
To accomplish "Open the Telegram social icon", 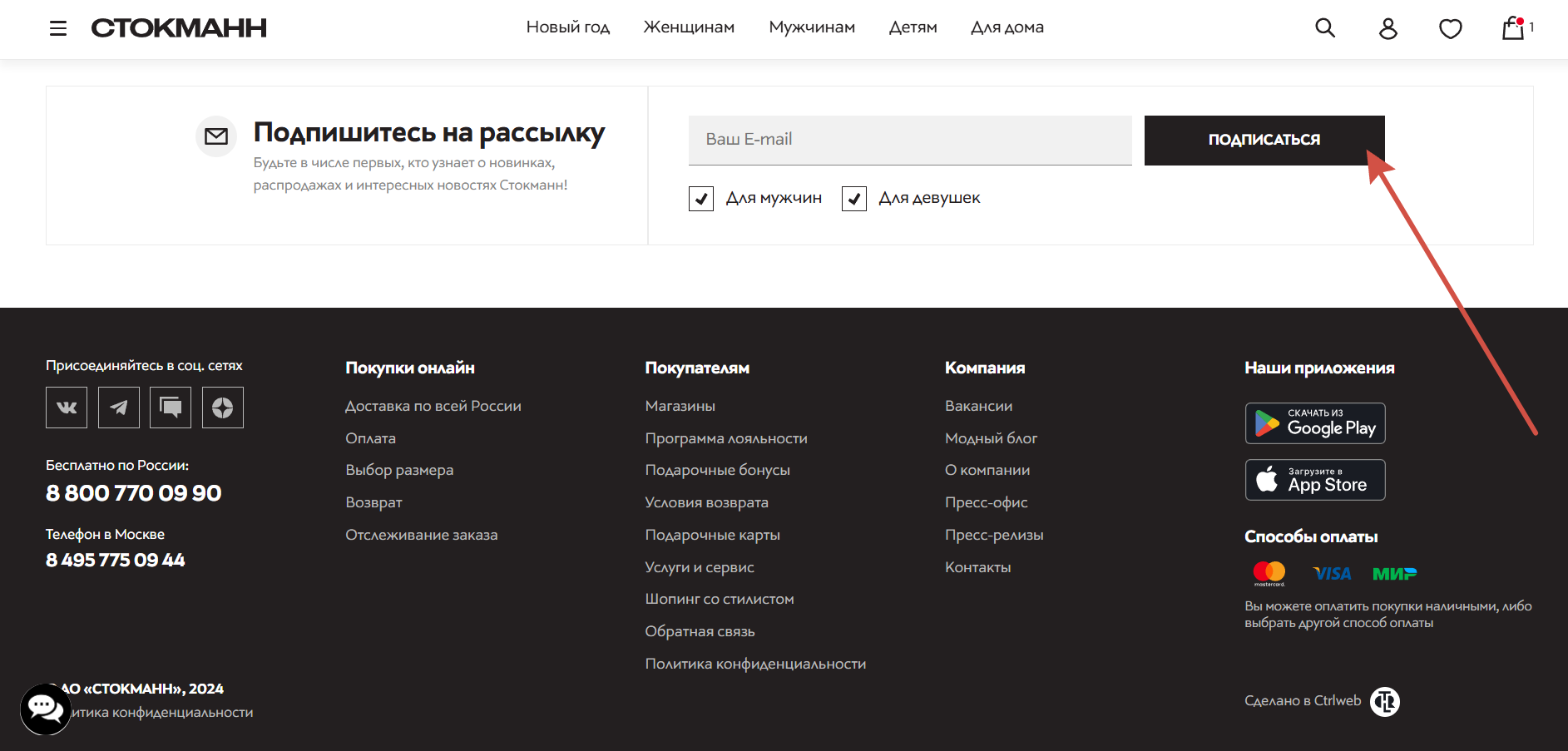I will (119, 408).
